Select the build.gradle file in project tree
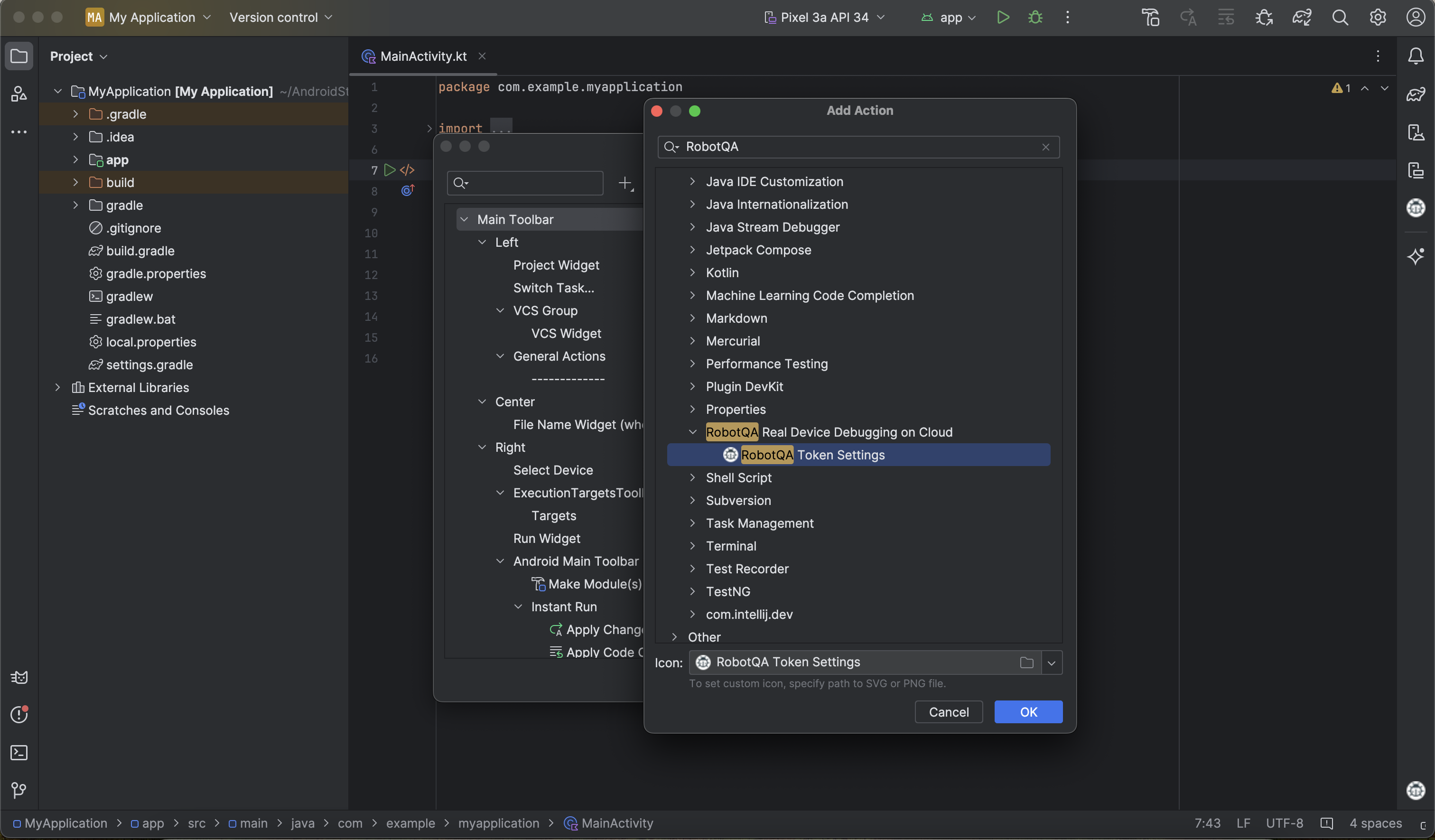The width and height of the screenshot is (1435, 840). click(x=140, y=251)
